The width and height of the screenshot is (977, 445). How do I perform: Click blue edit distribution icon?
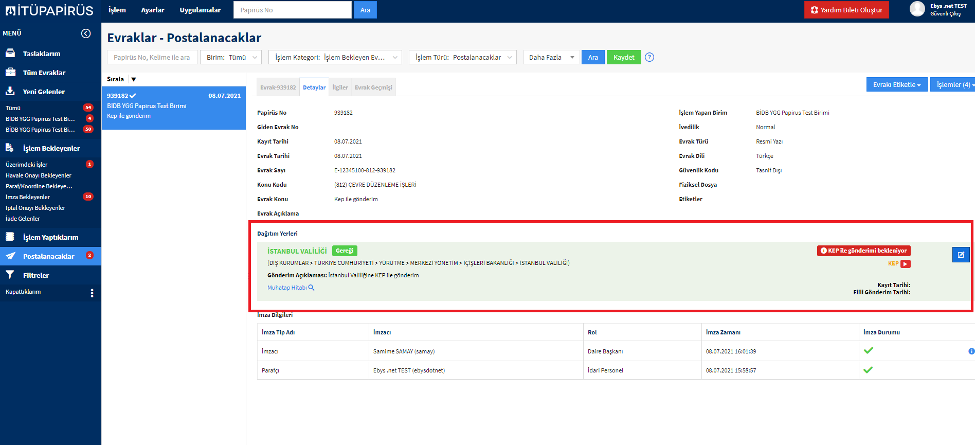961,254
